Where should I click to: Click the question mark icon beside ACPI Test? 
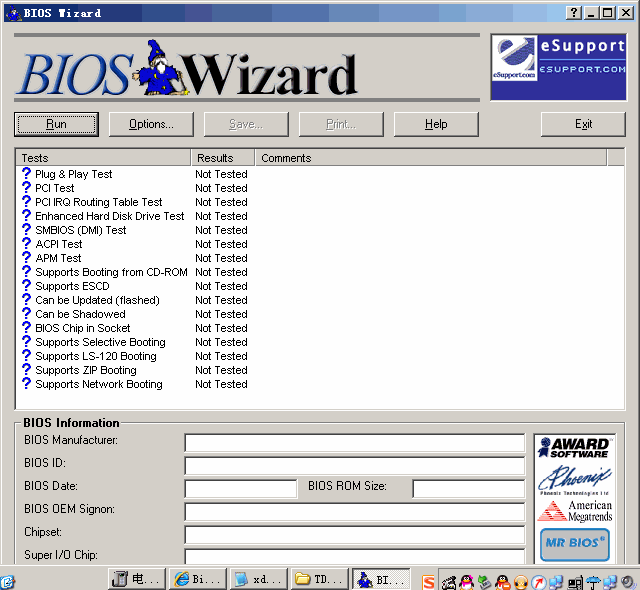[27, 244]
